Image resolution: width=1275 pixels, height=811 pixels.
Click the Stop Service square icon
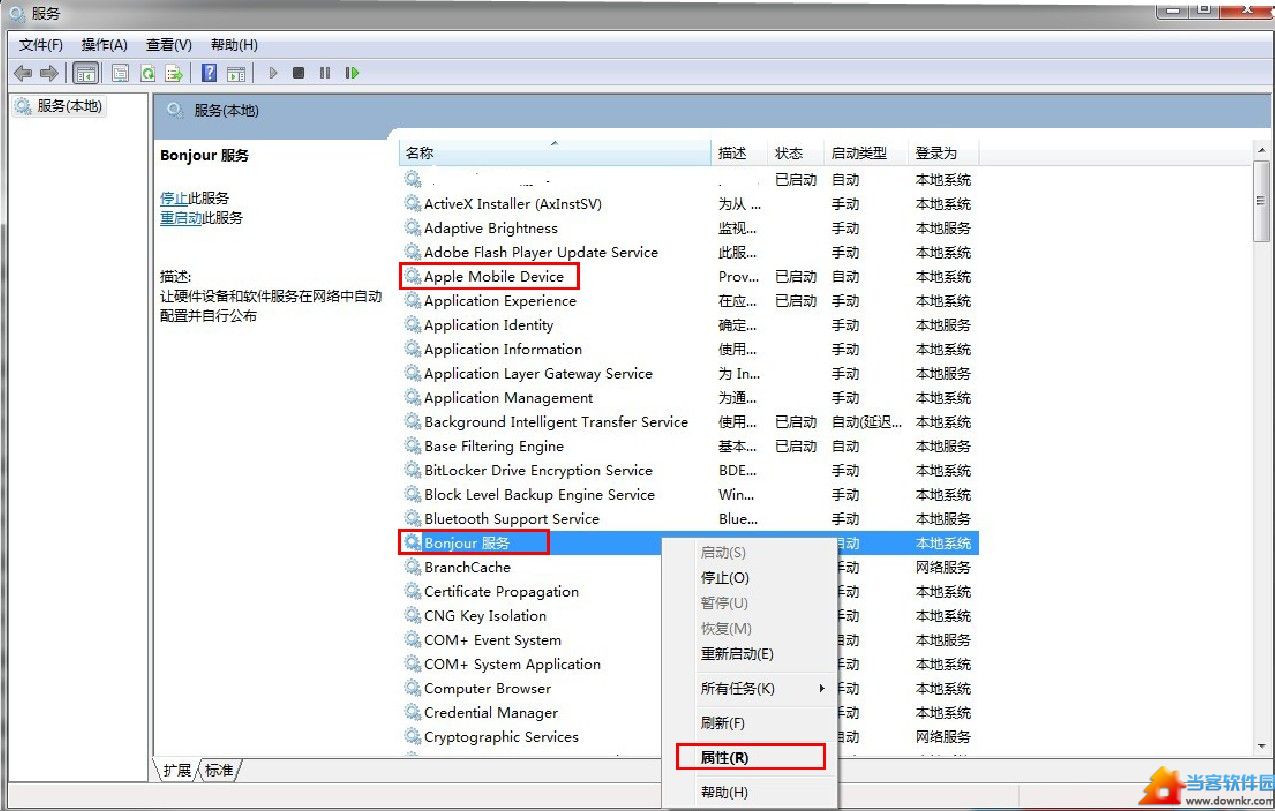click(x=298, y=73)
